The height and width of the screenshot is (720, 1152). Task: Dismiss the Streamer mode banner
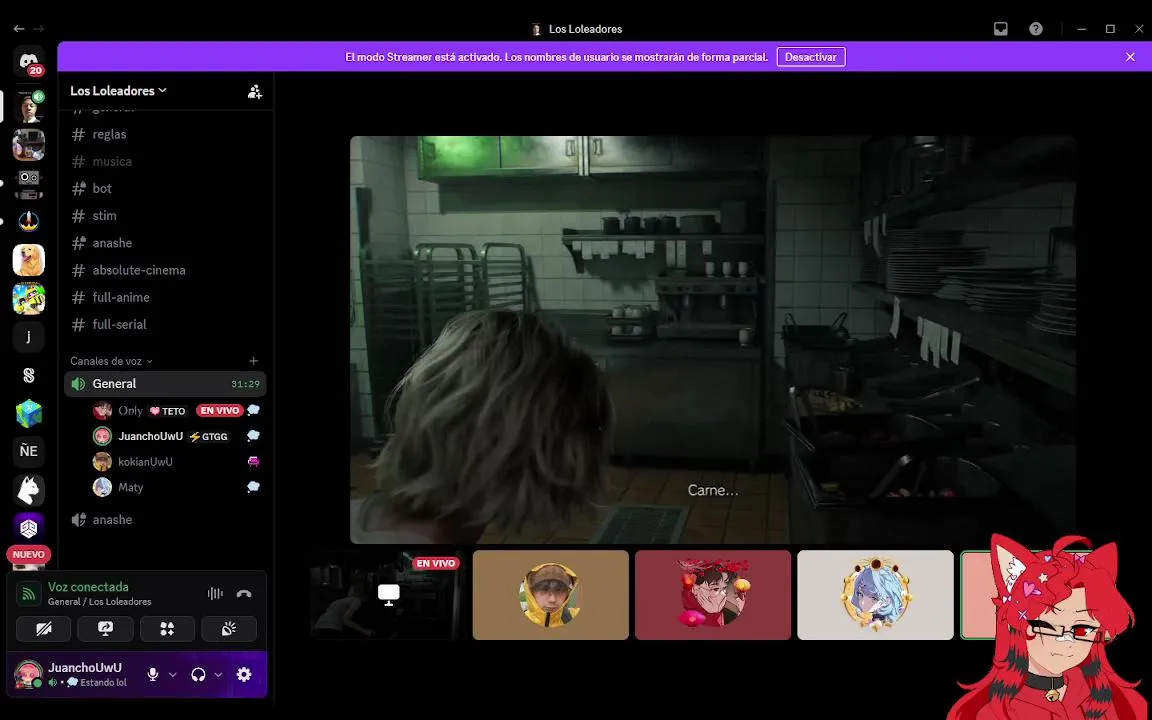1130,57
